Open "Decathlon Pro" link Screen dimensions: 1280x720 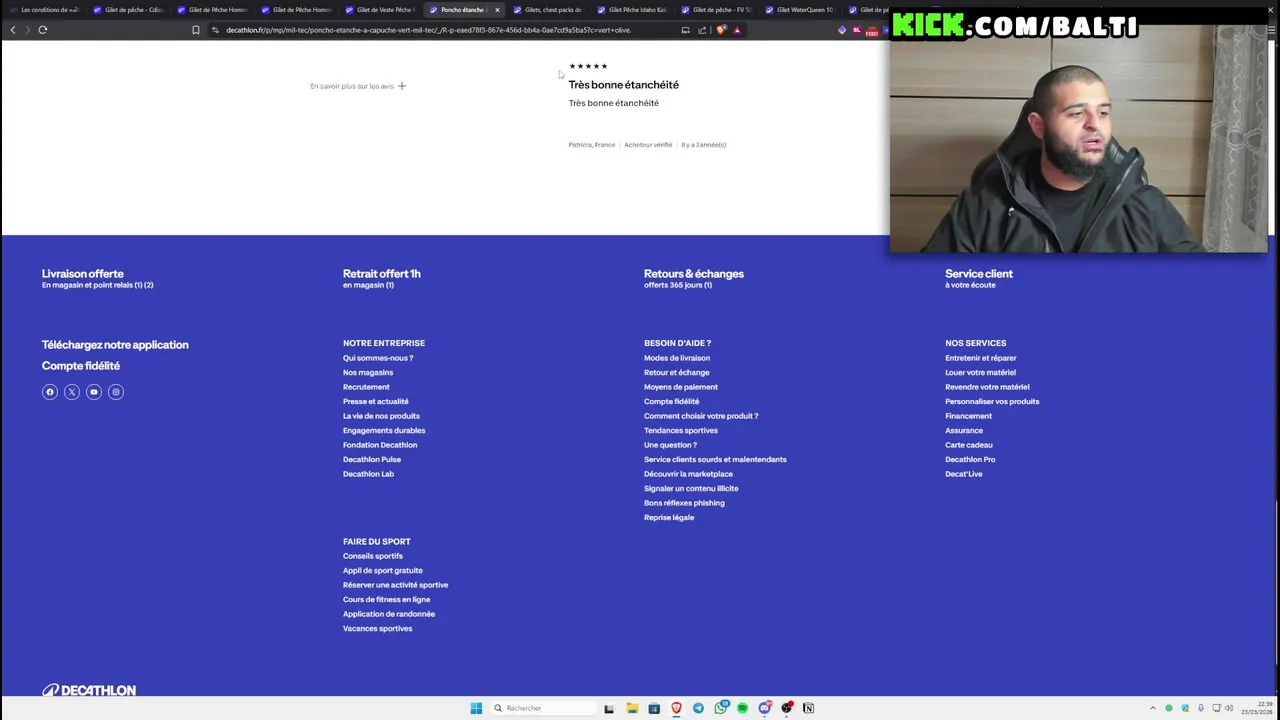(x=970, y=459)
